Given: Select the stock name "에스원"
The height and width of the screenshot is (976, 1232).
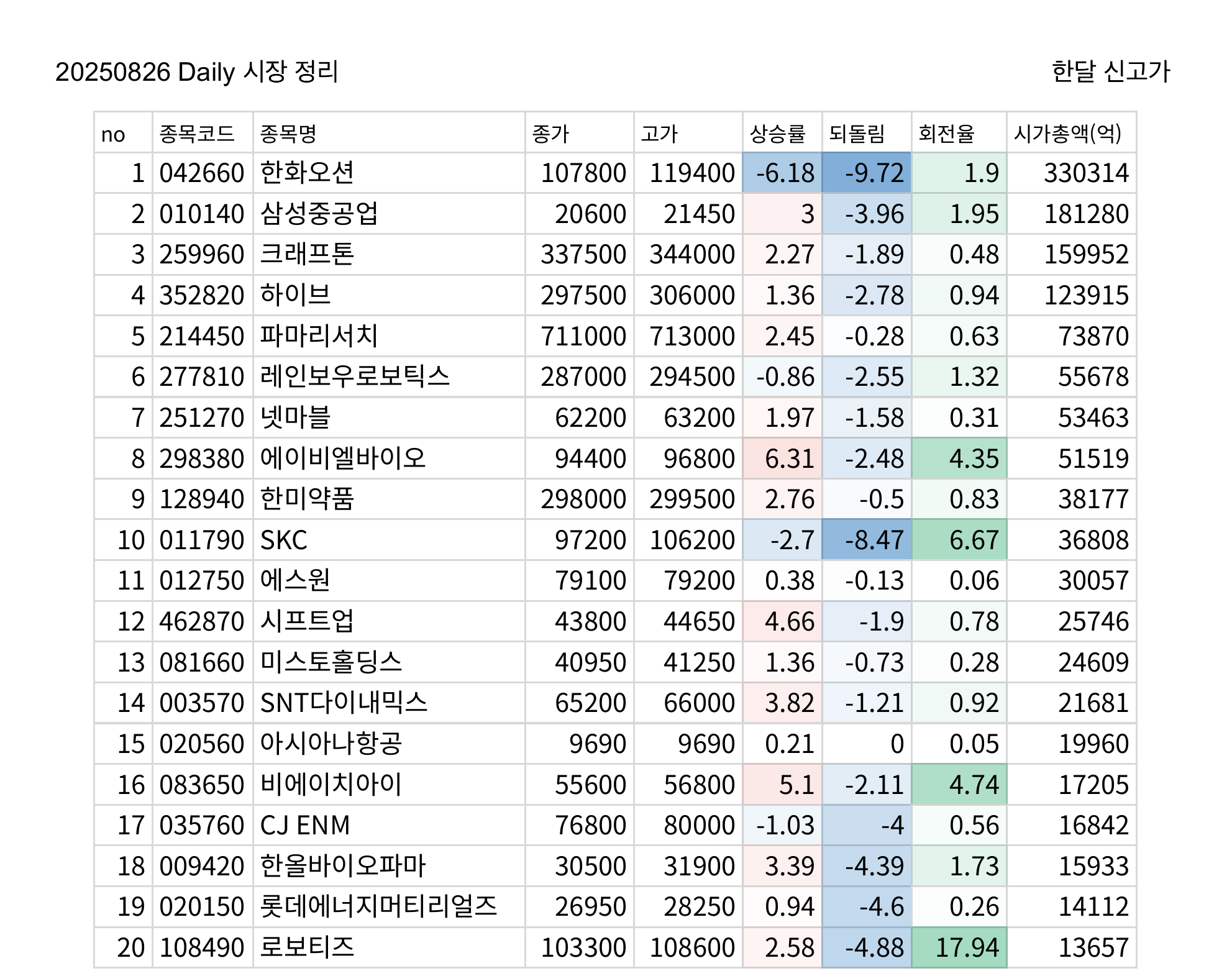Looking at the screenshot, I should pos(295,580).
